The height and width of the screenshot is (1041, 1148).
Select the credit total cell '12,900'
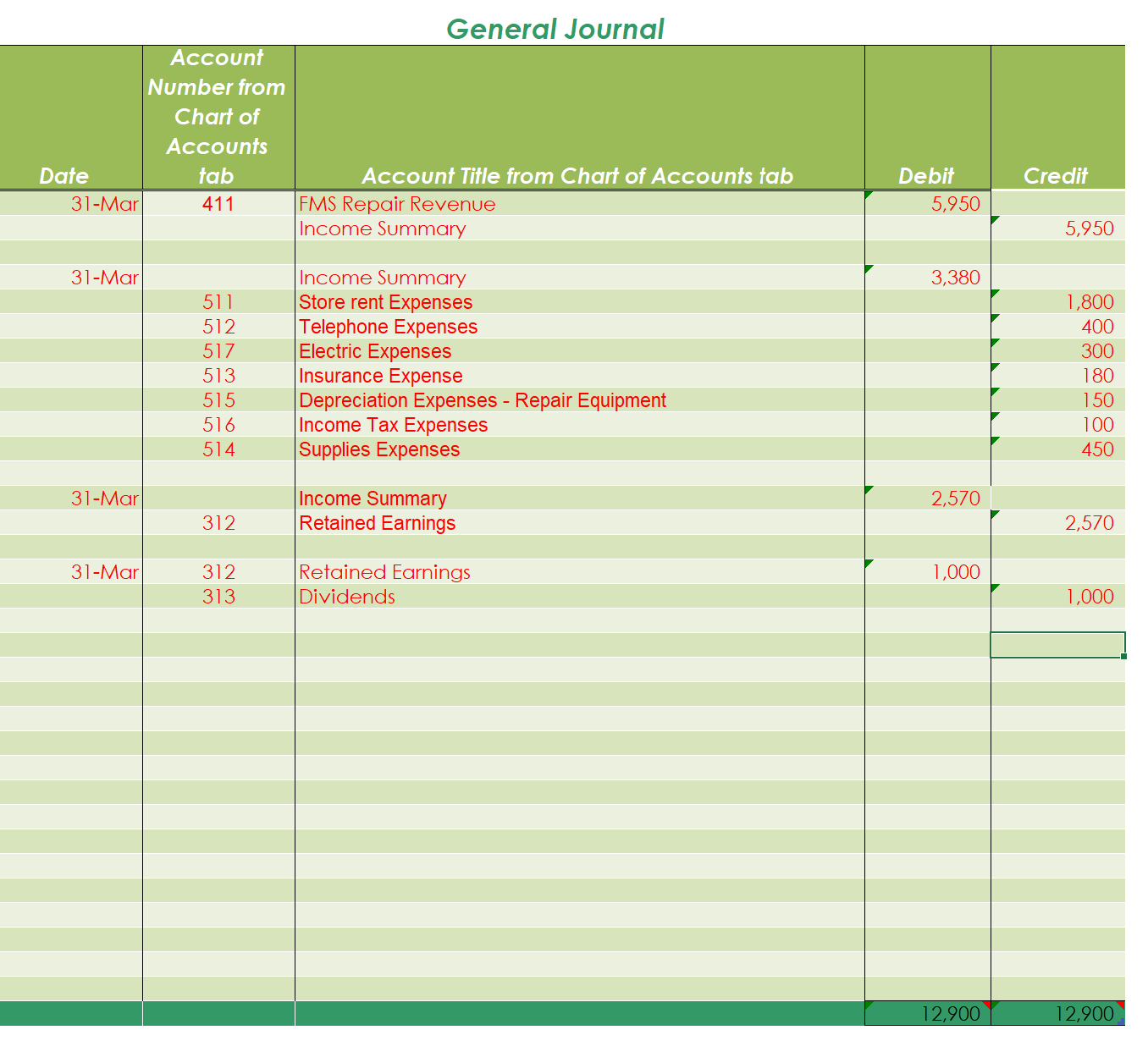1058,1013
